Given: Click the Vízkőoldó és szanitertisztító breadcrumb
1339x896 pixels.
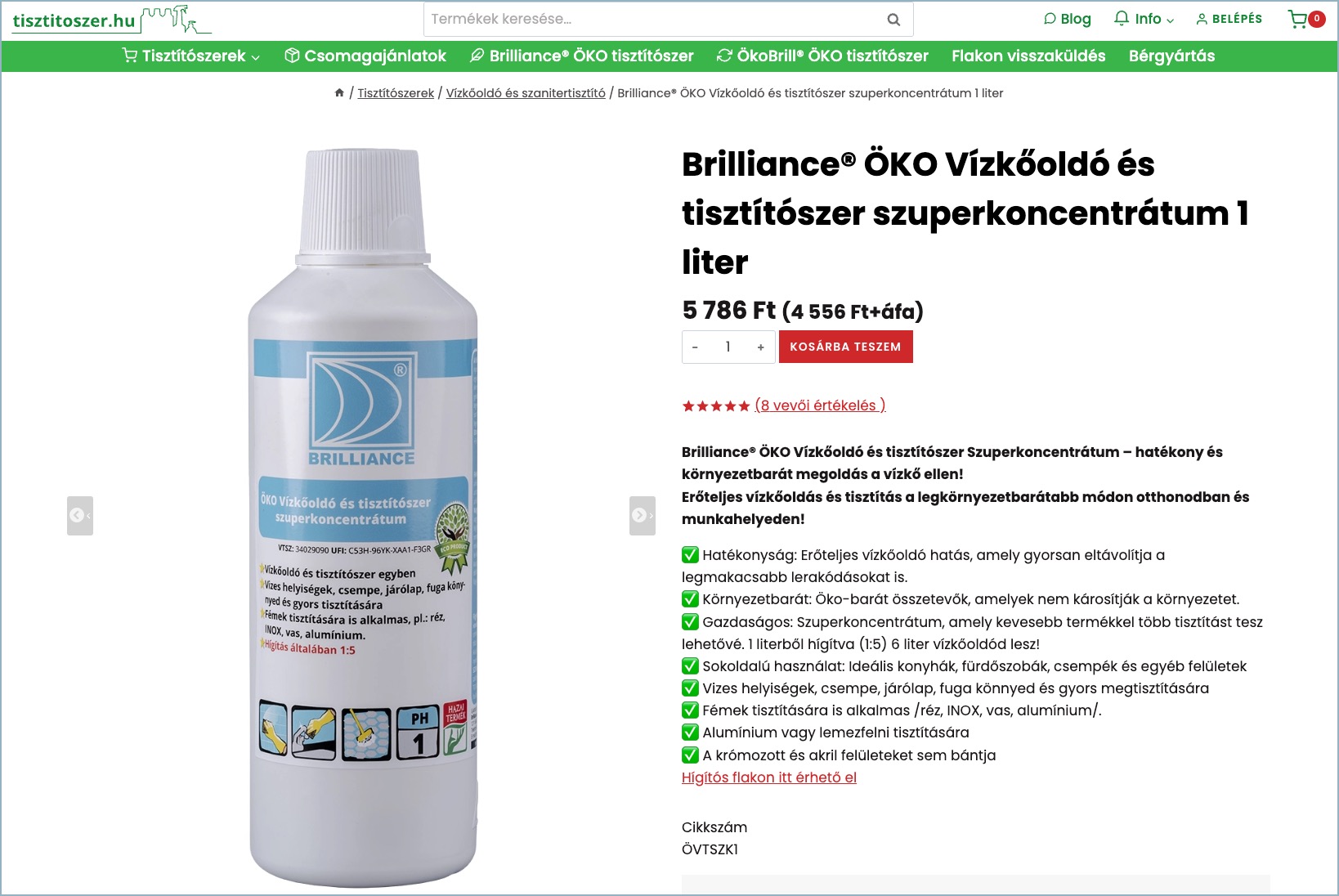Looking at the screenshot, I should coord(526,93).
